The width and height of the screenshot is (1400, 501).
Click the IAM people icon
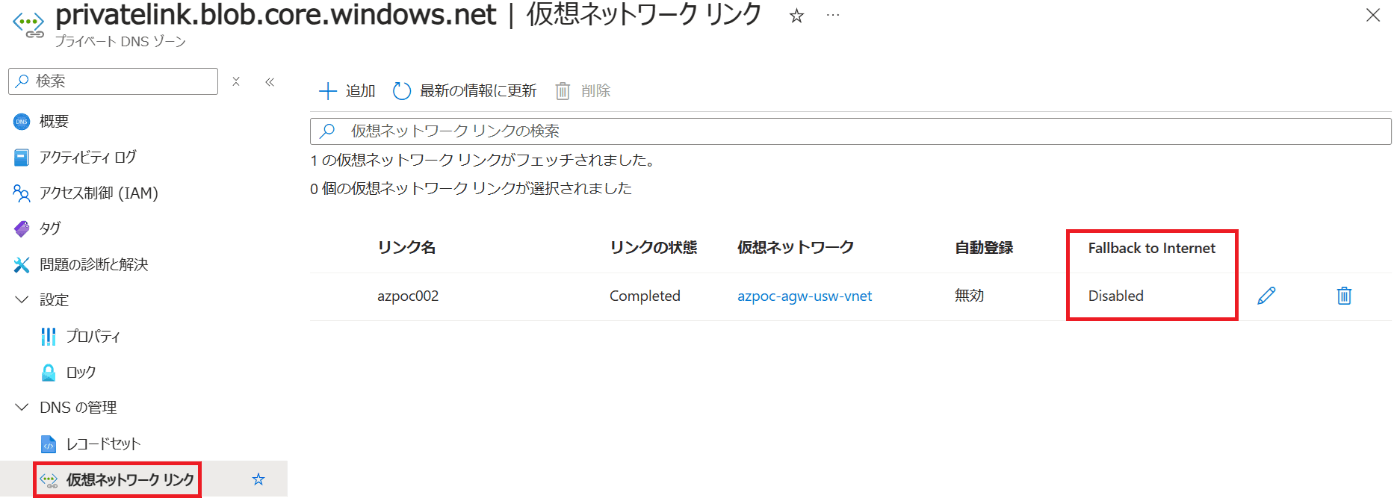coord(22,193)
